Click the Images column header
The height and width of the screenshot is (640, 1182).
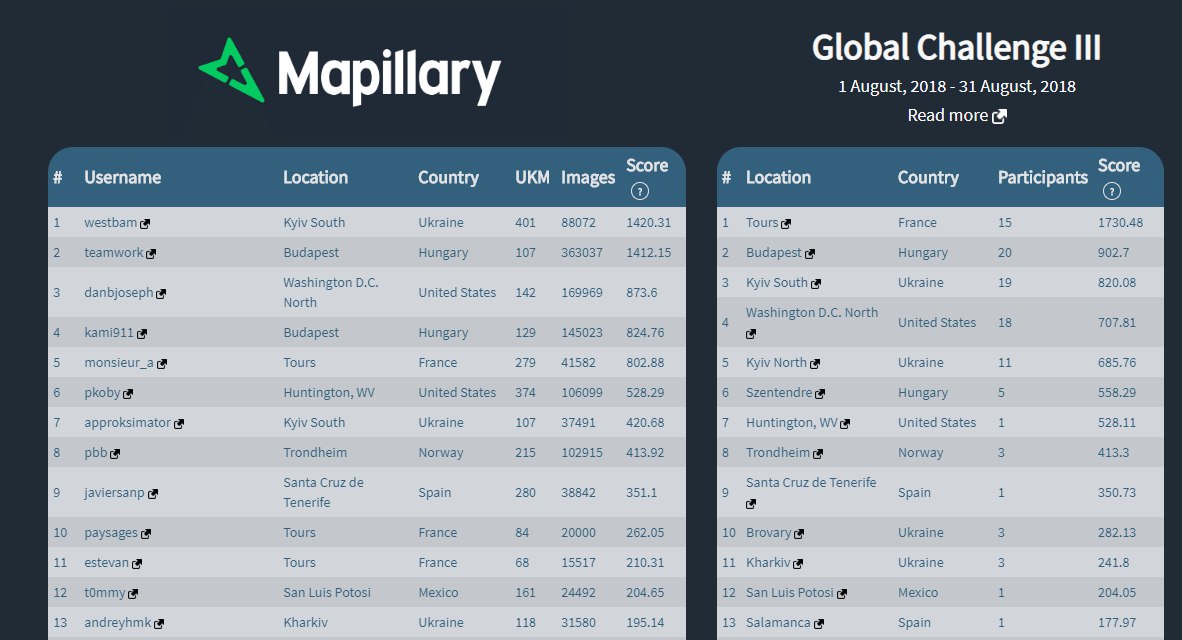click(x=588, y=177)
